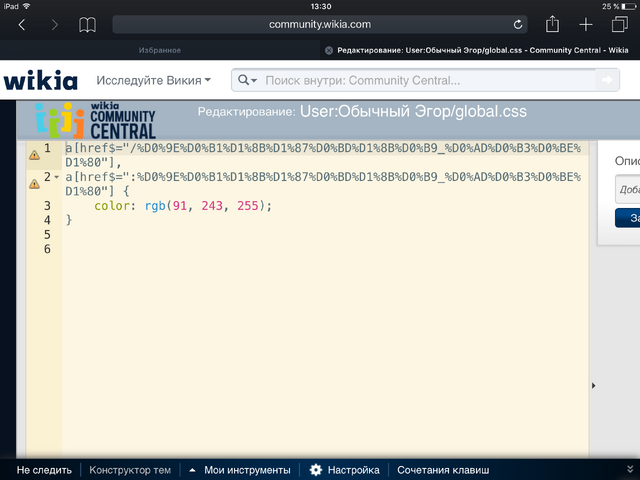Select line number 3 in gutter
The height and width of the screenshot is (480, 640).
(47, 205)
